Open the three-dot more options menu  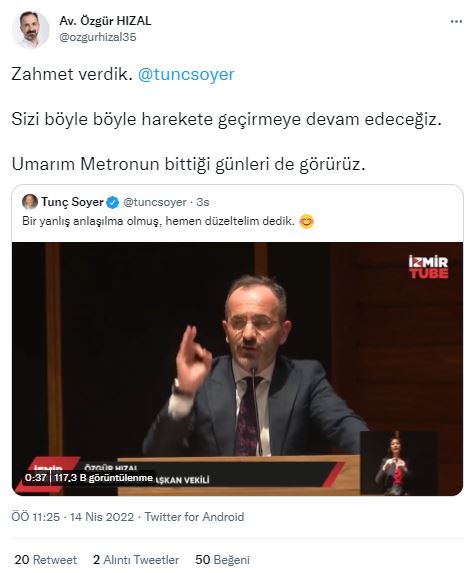coord(456,22)
